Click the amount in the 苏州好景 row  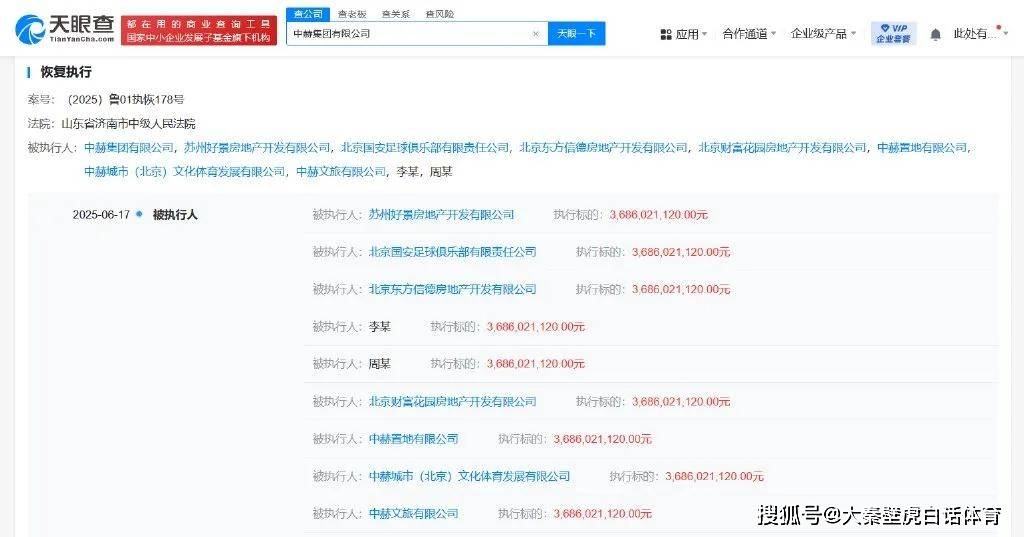(x=658, y=214)
